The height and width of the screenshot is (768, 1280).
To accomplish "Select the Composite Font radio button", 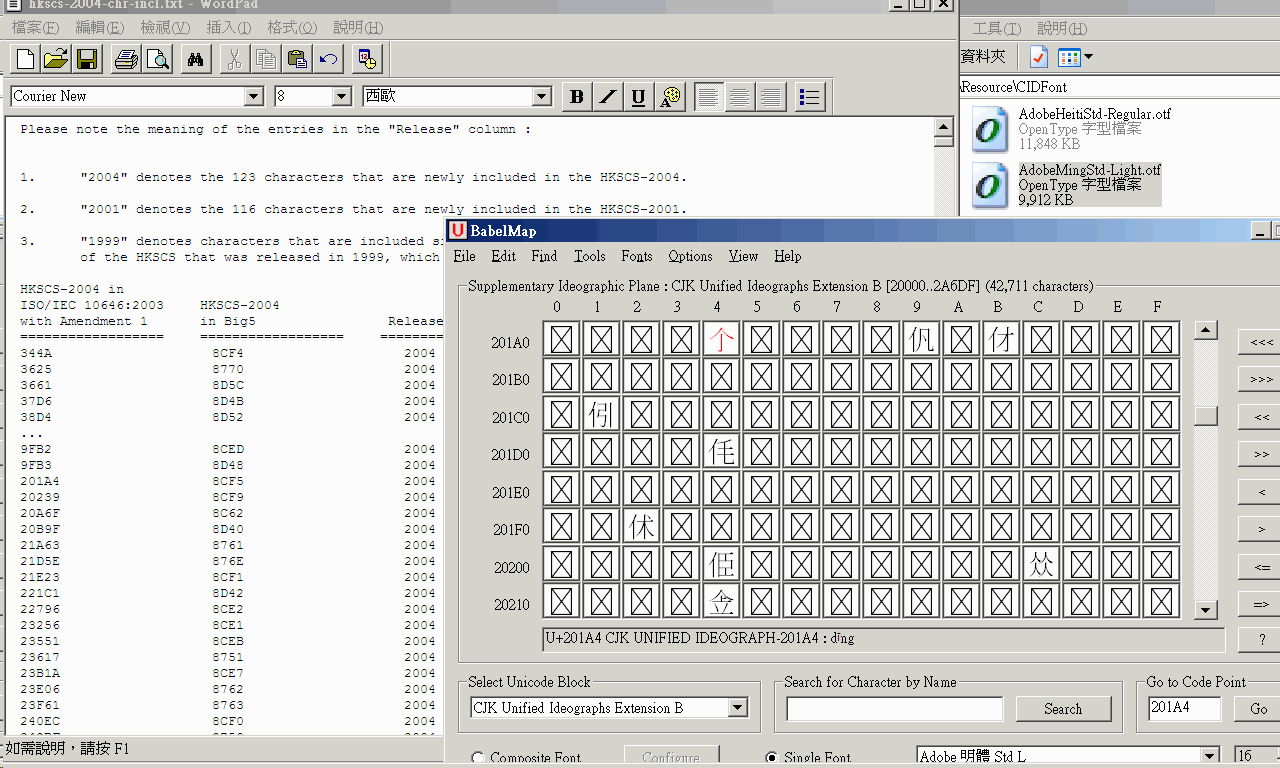I will [x=477, y=758].
